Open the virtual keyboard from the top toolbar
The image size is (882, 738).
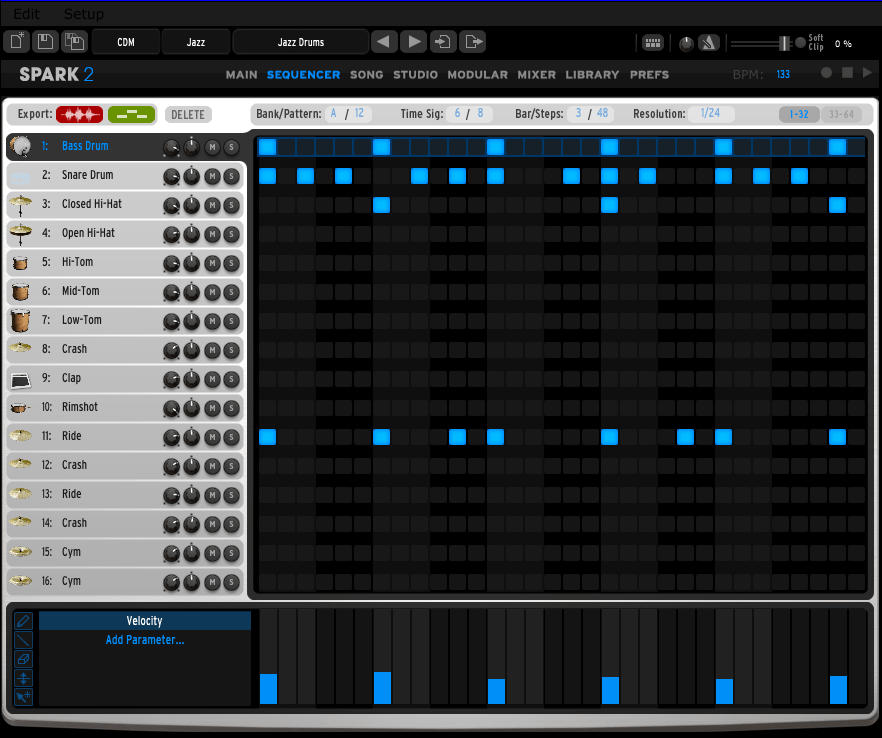pyautogui.click(x=653, y=42)
